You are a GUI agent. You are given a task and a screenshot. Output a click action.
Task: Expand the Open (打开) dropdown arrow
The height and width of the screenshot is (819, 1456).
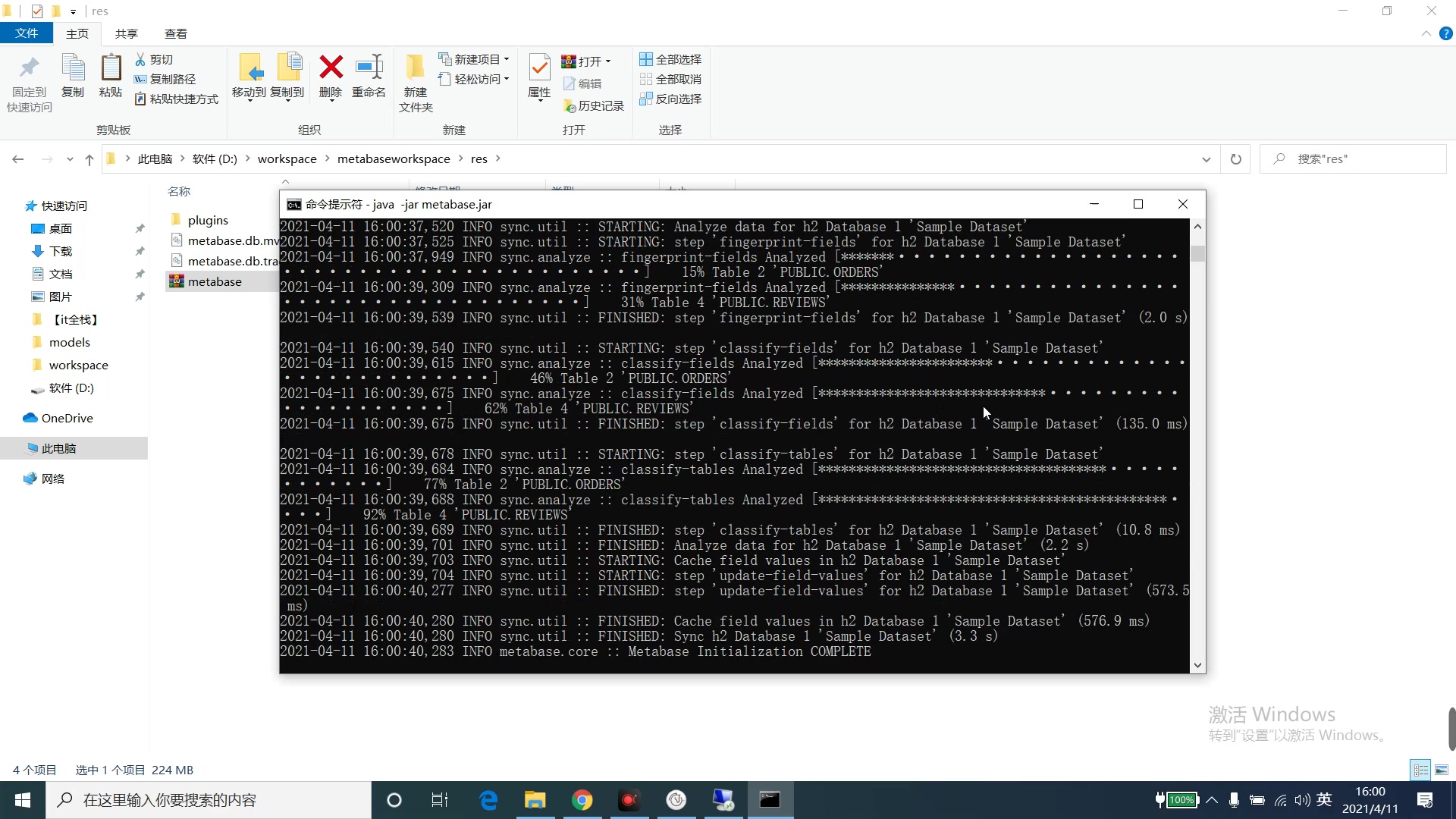[608, 61]
